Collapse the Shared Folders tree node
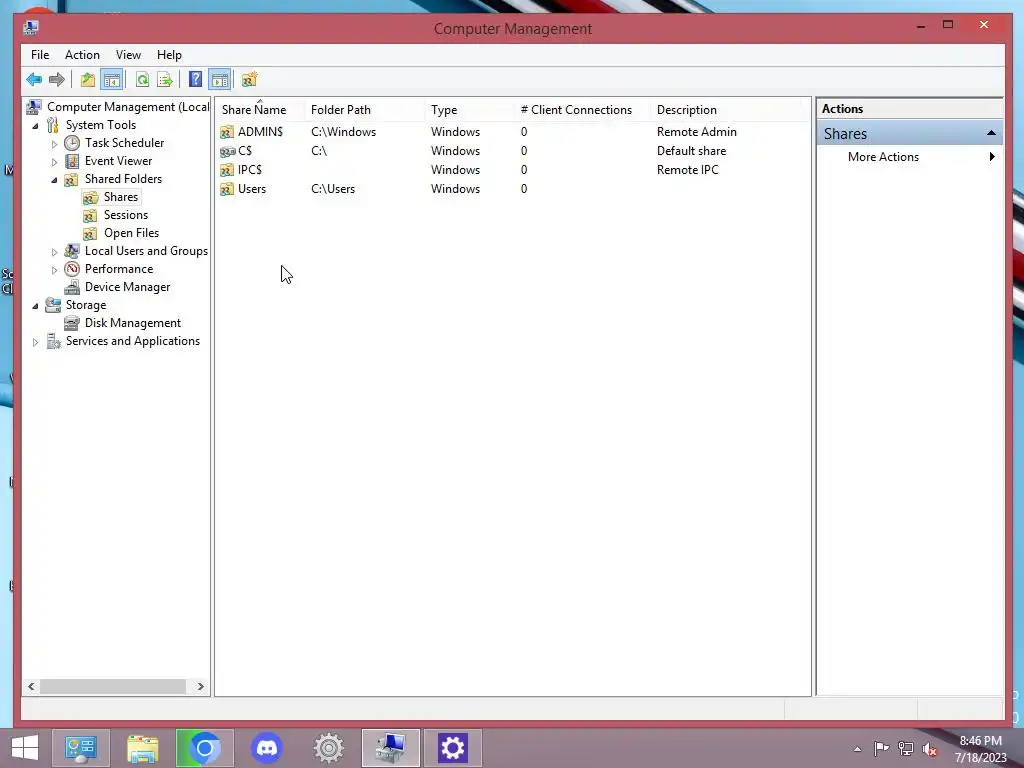 tap(54, 180)
